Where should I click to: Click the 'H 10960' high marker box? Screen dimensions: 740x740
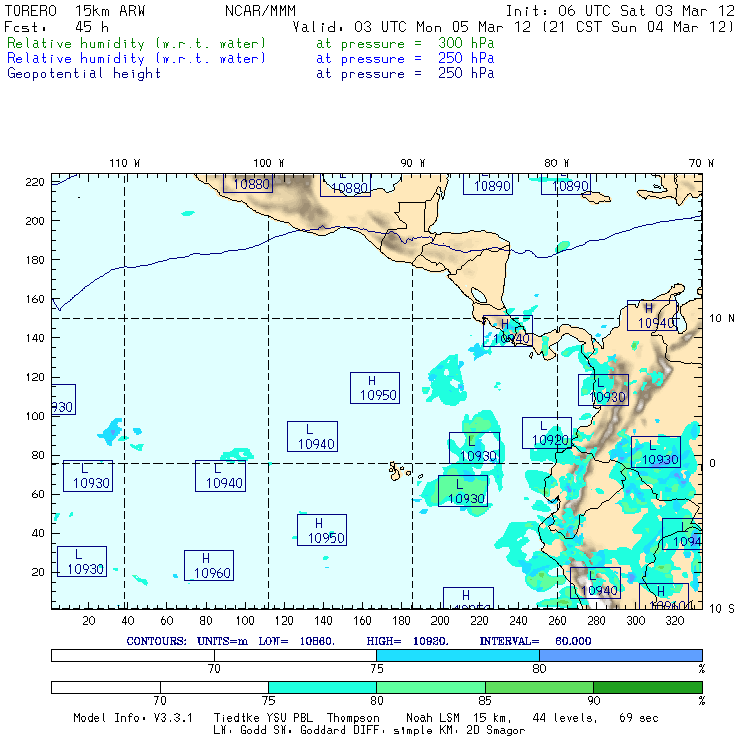(x=209, y=565)
